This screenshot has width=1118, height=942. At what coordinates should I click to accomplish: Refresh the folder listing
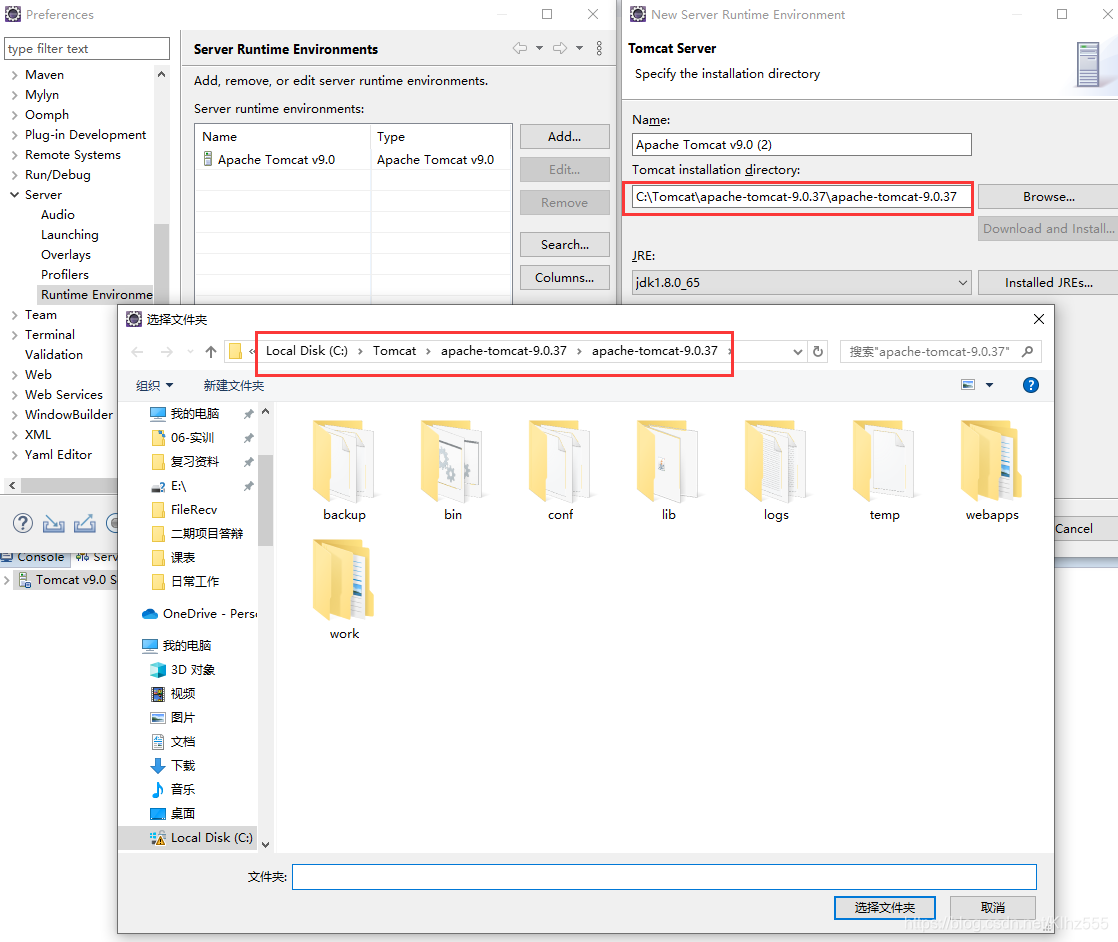818,352
